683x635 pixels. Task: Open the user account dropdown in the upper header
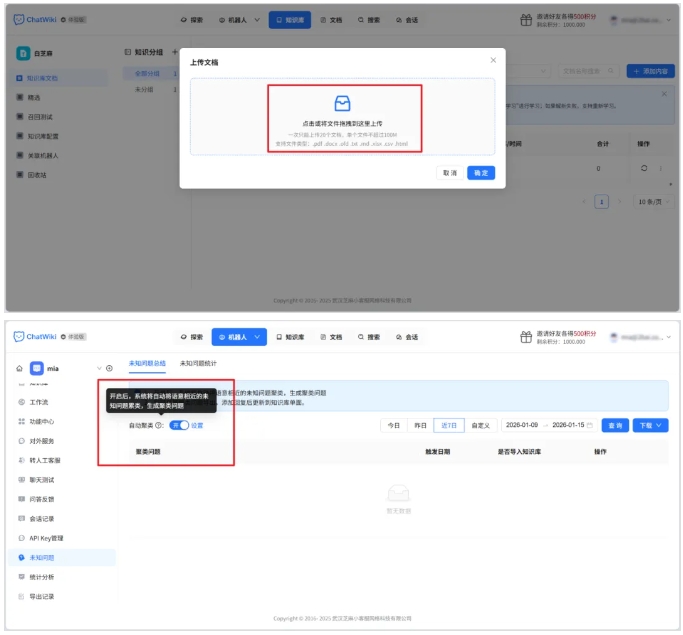pyautogui.click(x=668, y=20)
